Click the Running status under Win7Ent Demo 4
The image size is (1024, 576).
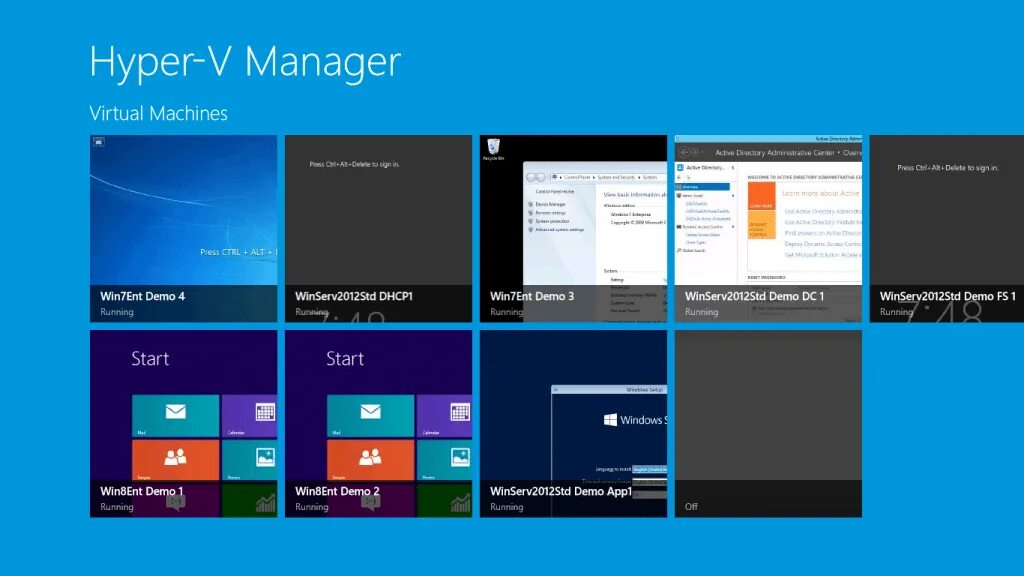(117, 312)
